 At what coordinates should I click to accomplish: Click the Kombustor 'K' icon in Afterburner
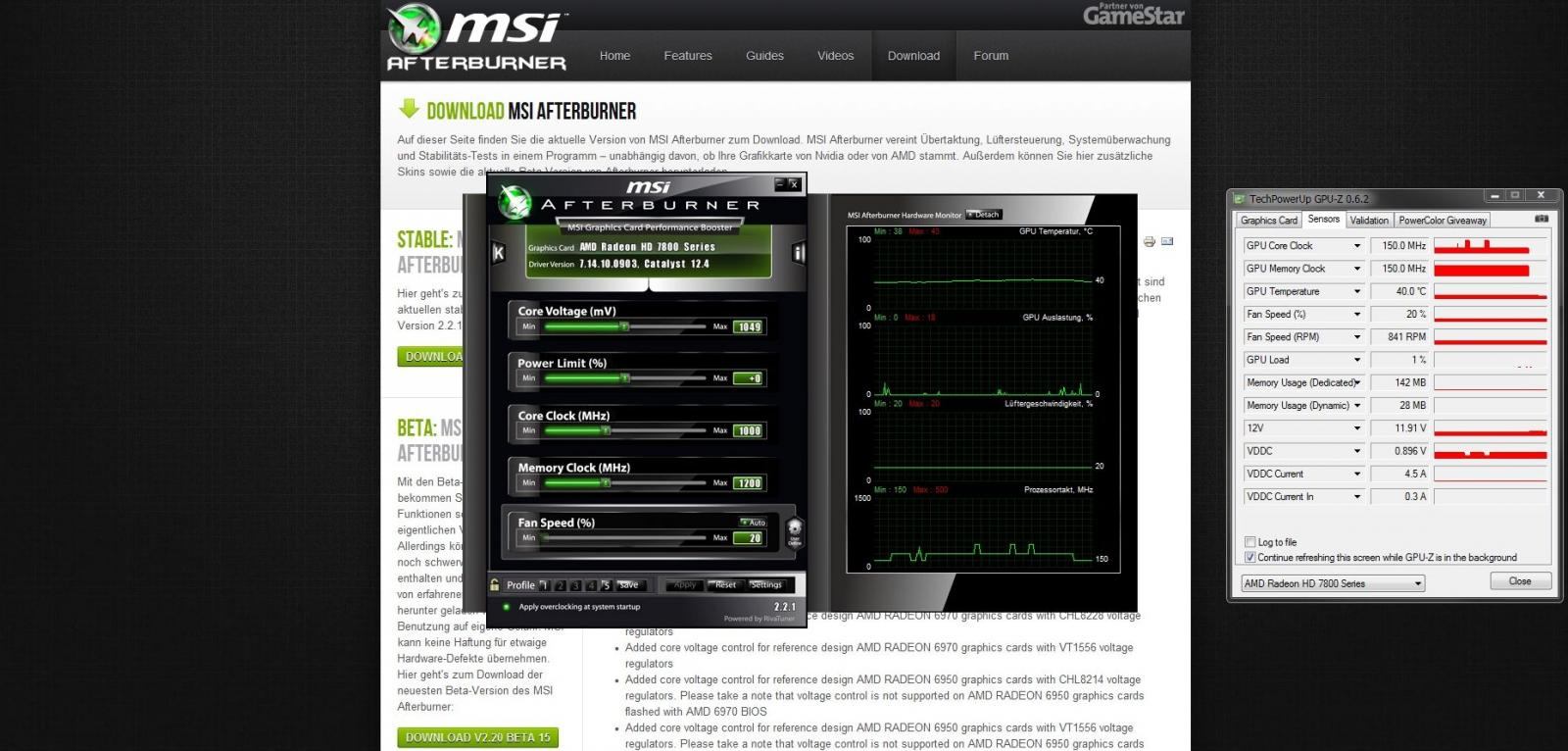(x=498, y=253)
